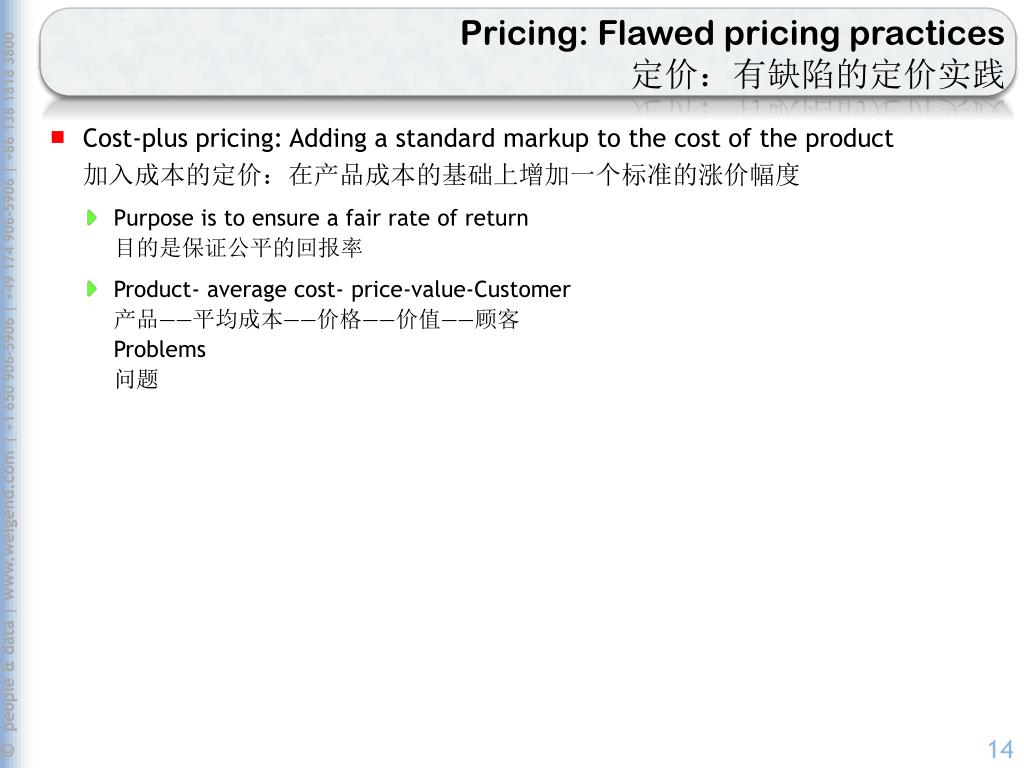The width and height of the screenshot is (1024, 768).
Task: Click the green arrow bullet beside Purpose
Action: point(91,217)
